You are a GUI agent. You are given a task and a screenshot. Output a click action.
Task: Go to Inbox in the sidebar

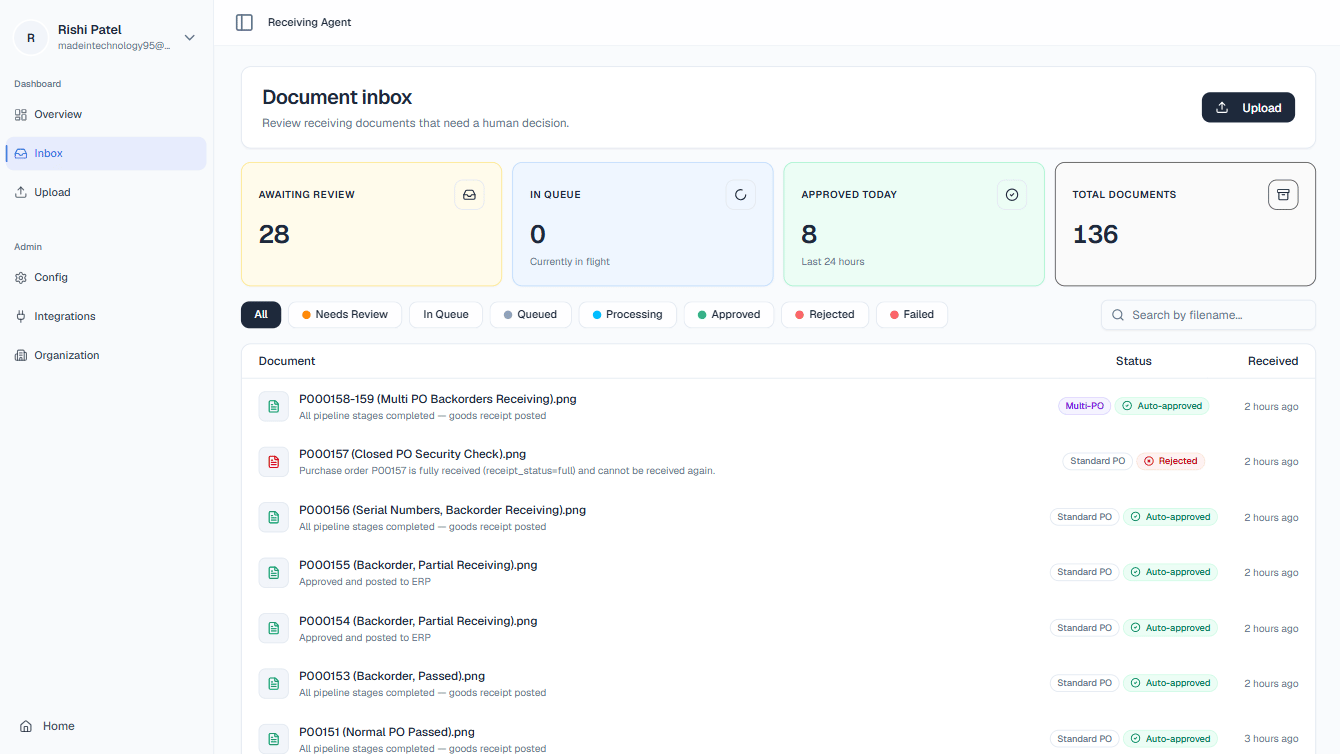[x=106, y=154]
